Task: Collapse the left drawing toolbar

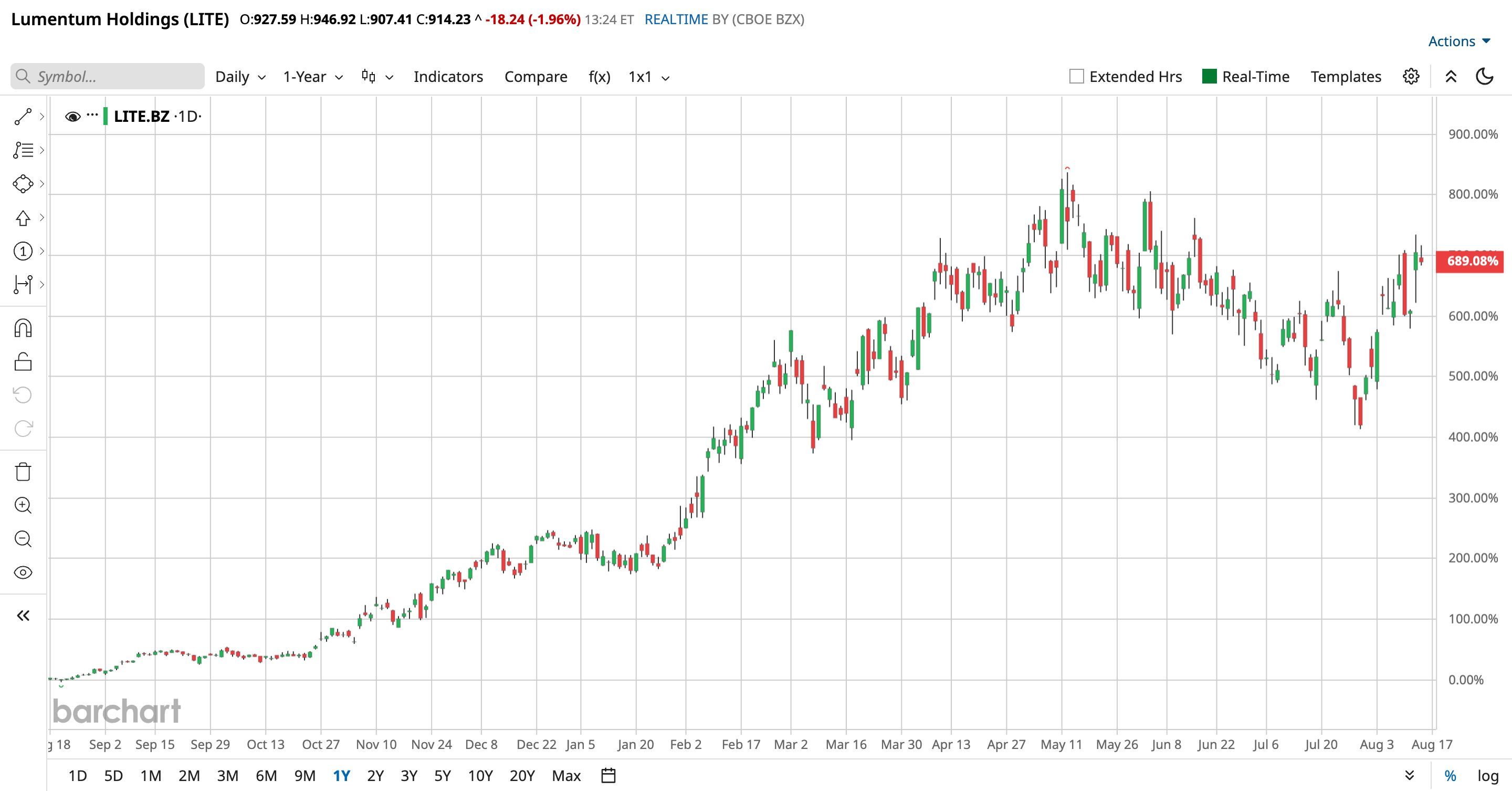Action: [x=23, y=616]
